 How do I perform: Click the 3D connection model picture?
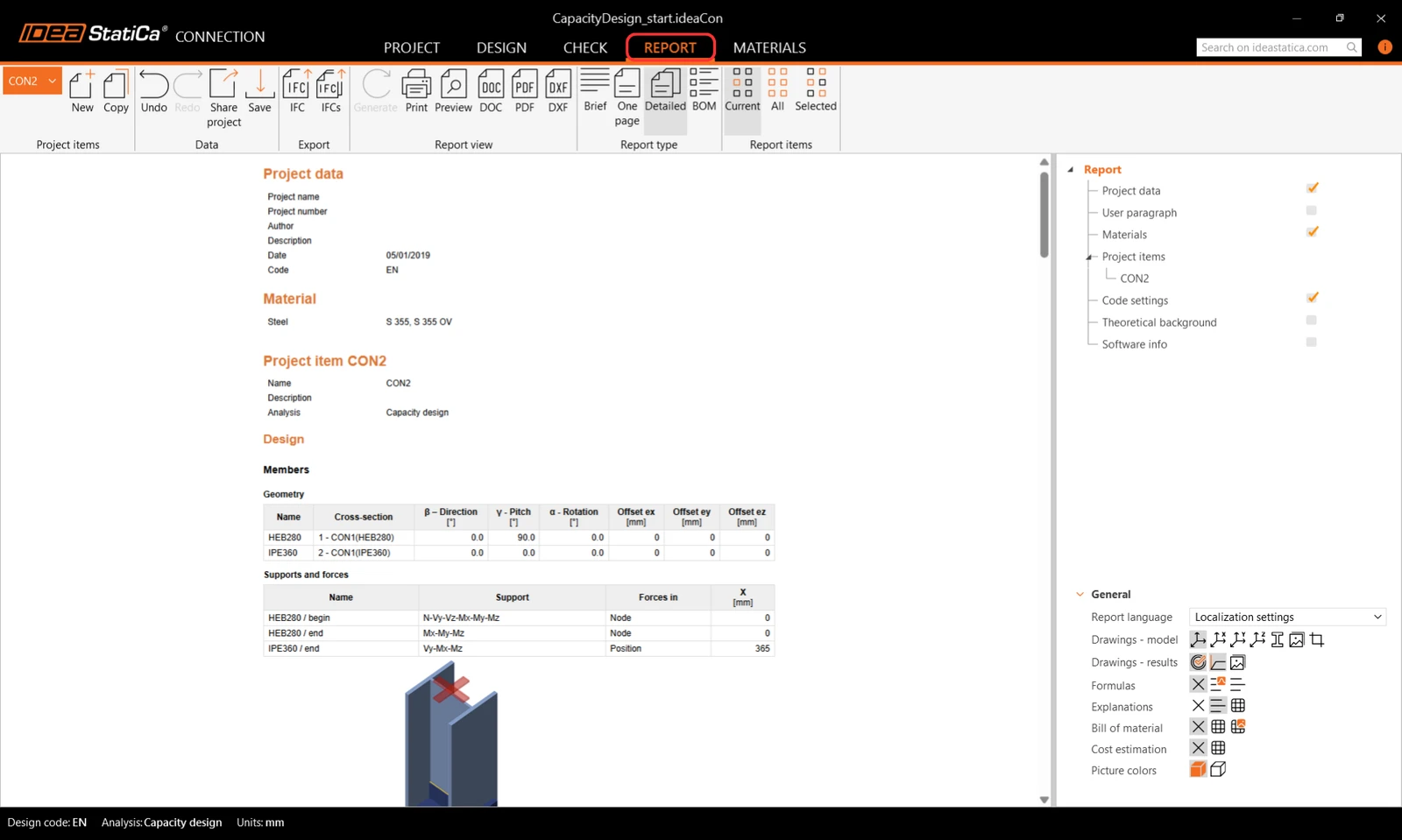(x=451, y=734)
